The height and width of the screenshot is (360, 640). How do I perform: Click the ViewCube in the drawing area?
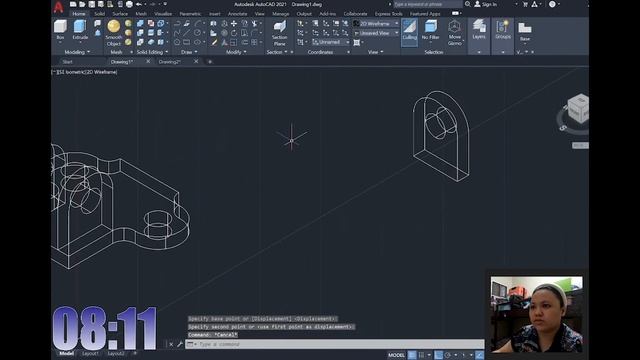[579, 108]
